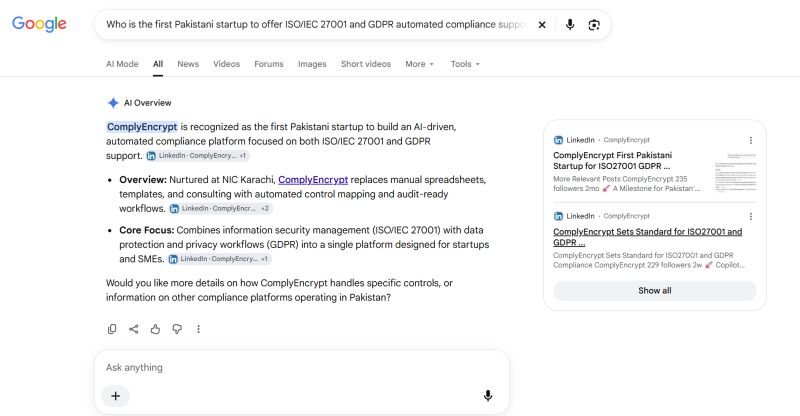Start voice search in the top search bar
This screenshot has width=800, height=416.
(570, 25)
